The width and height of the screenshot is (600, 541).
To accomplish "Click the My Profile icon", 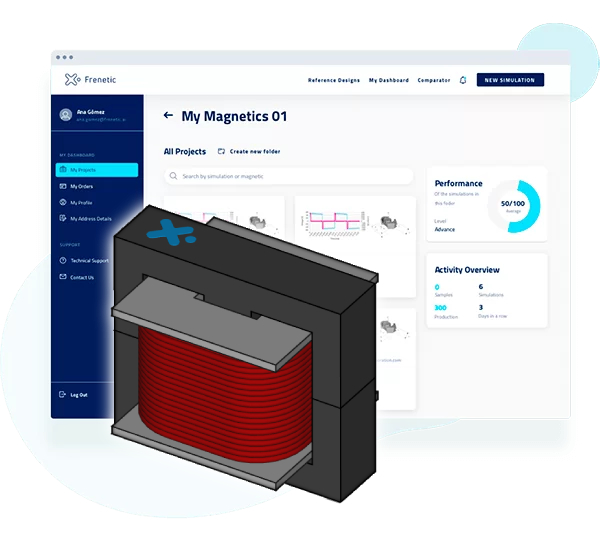I will coord(63,202).
